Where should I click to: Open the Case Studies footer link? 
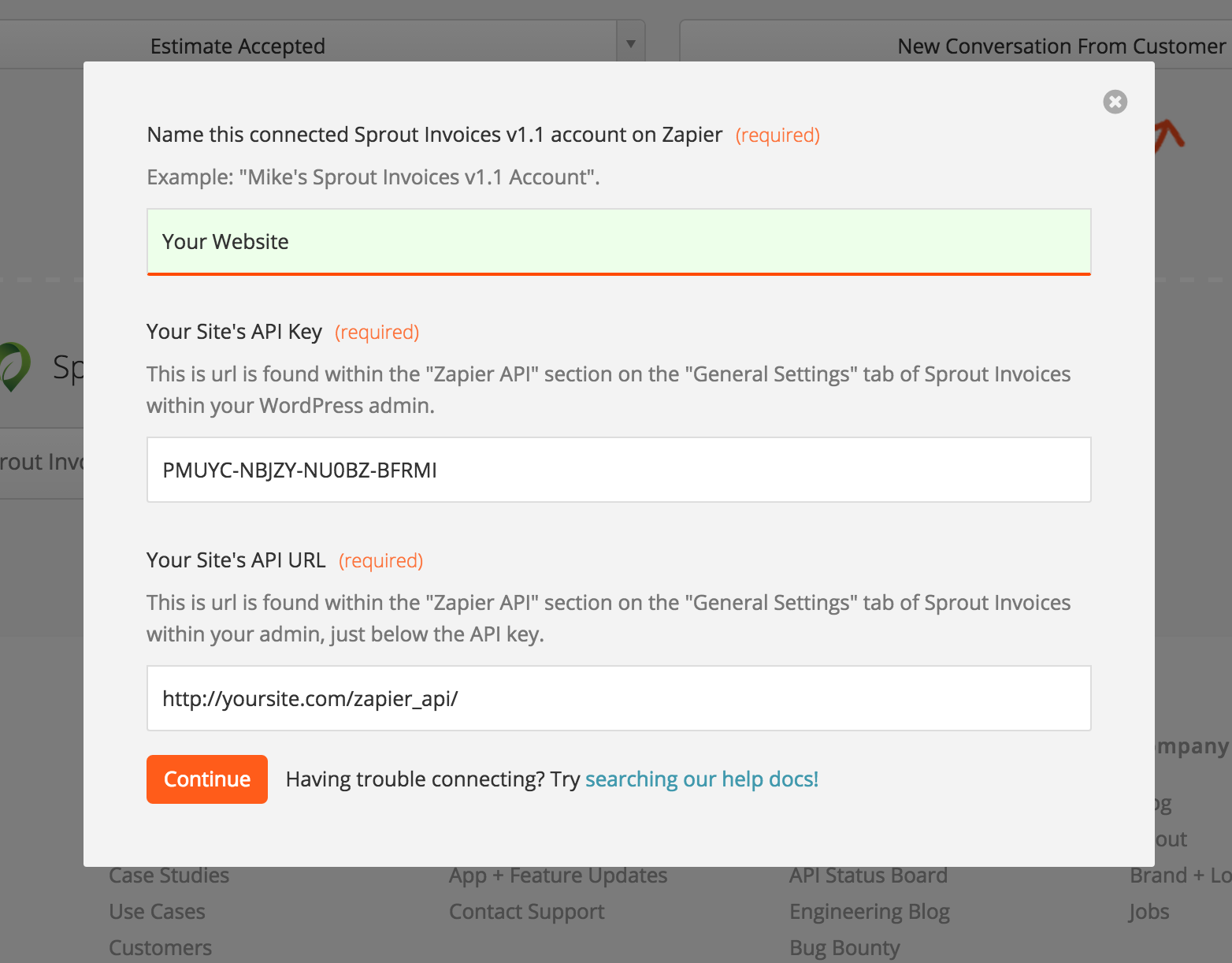click(169, 876)
